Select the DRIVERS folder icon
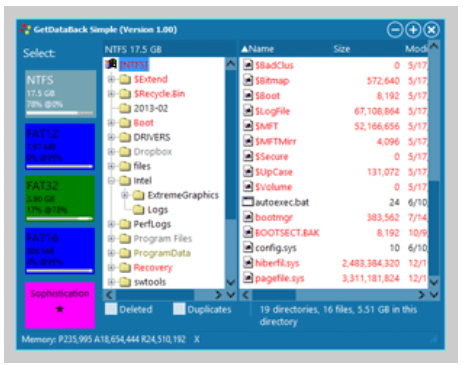The image size is (467, 365). [125, 137]
